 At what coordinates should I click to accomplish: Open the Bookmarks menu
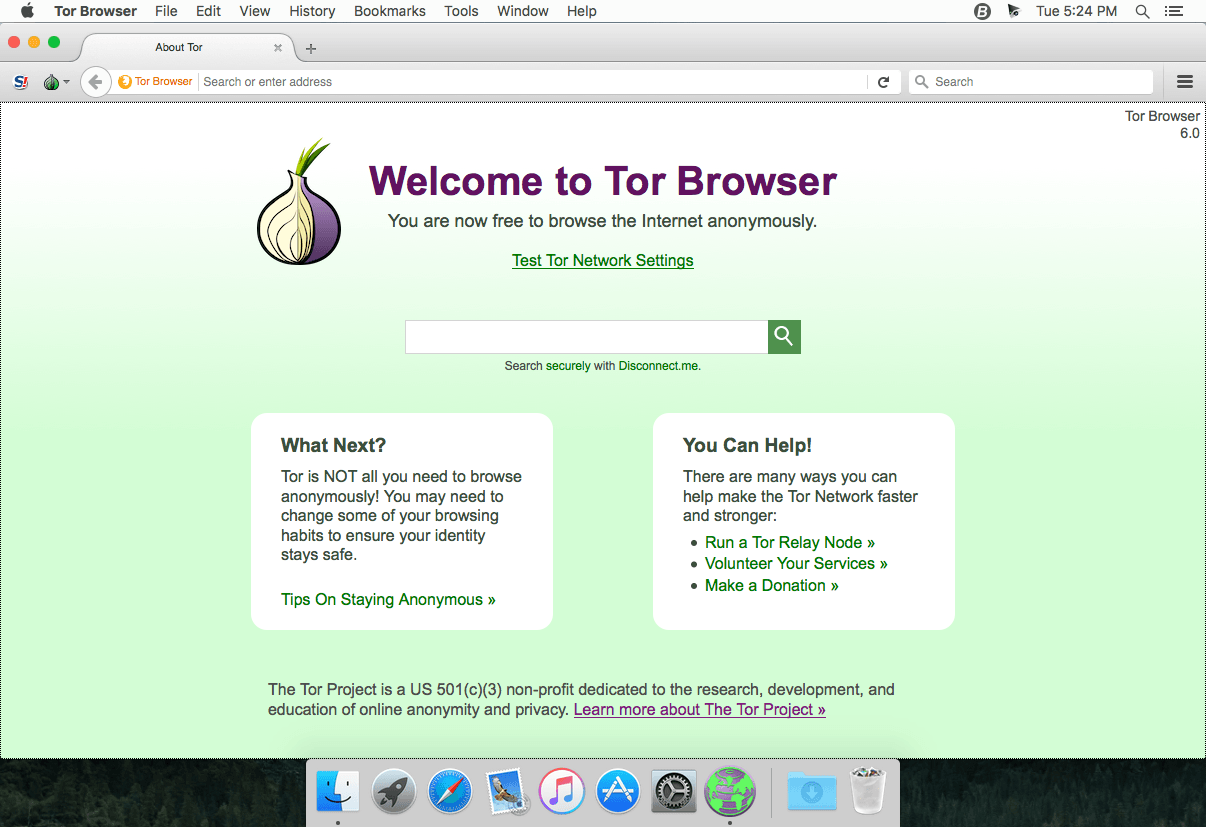click(x=390, y=11)
